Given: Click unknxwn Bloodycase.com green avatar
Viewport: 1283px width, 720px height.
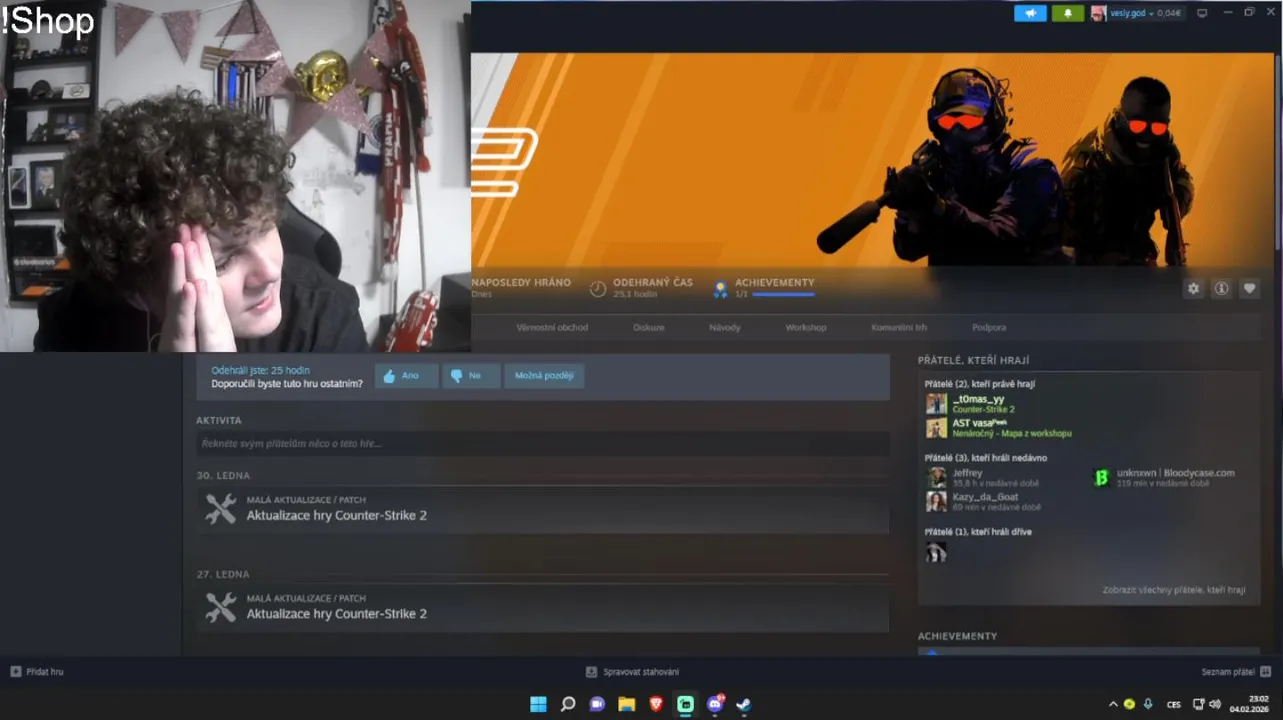Looking at the screenshot, I should point(1101,477).
